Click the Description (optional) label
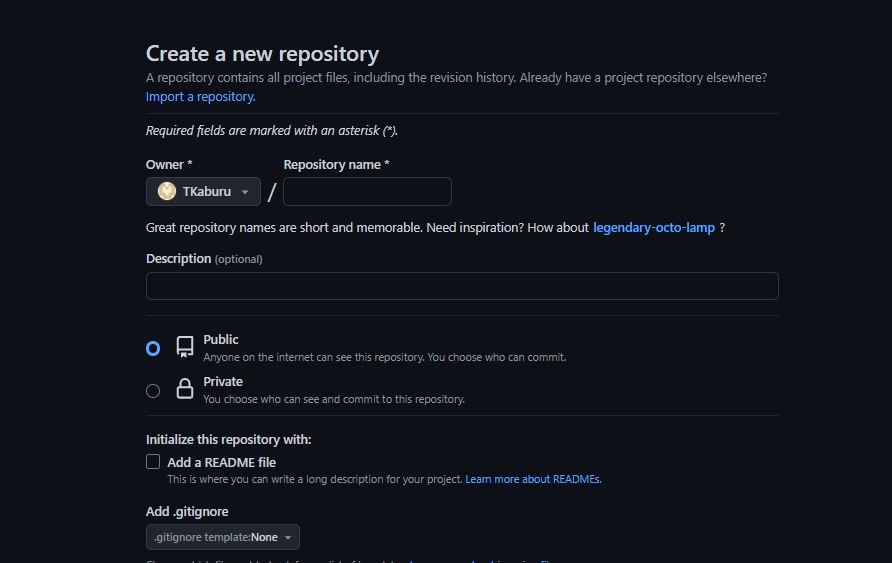This screenshot has height=563, width=892. coord(204,259)
